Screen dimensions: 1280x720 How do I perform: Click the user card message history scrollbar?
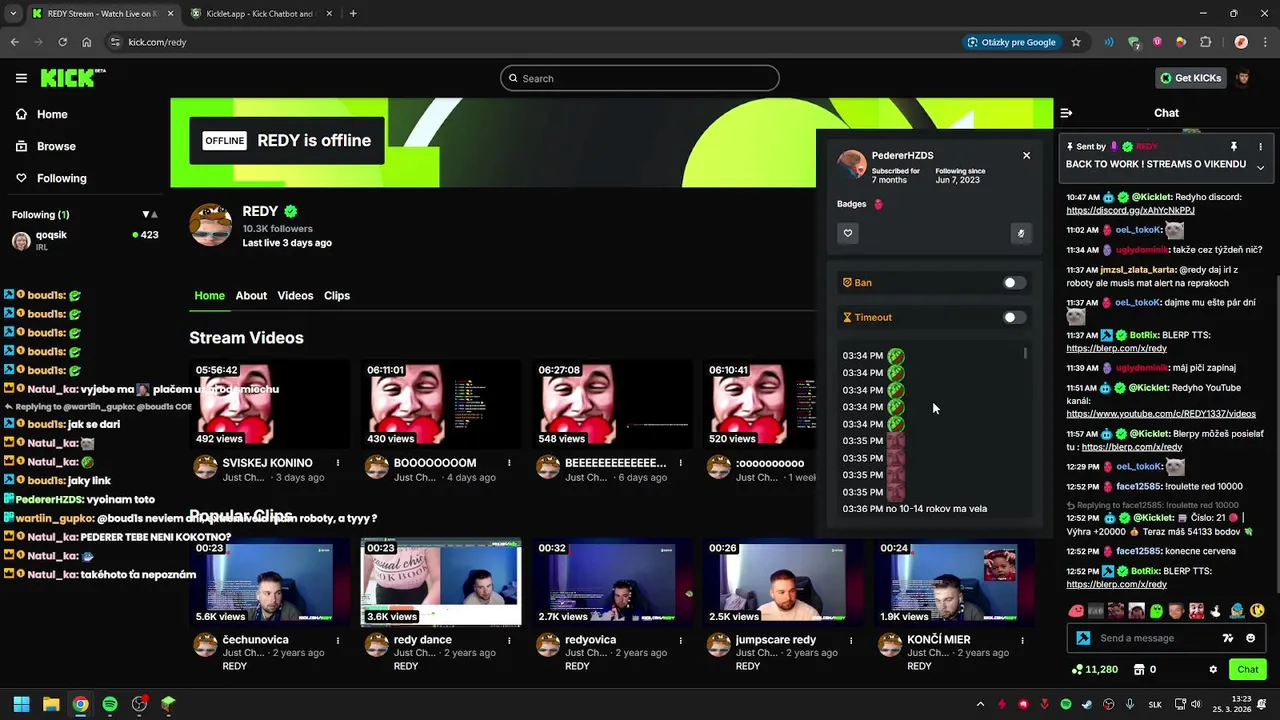[x=1025, y=354]
